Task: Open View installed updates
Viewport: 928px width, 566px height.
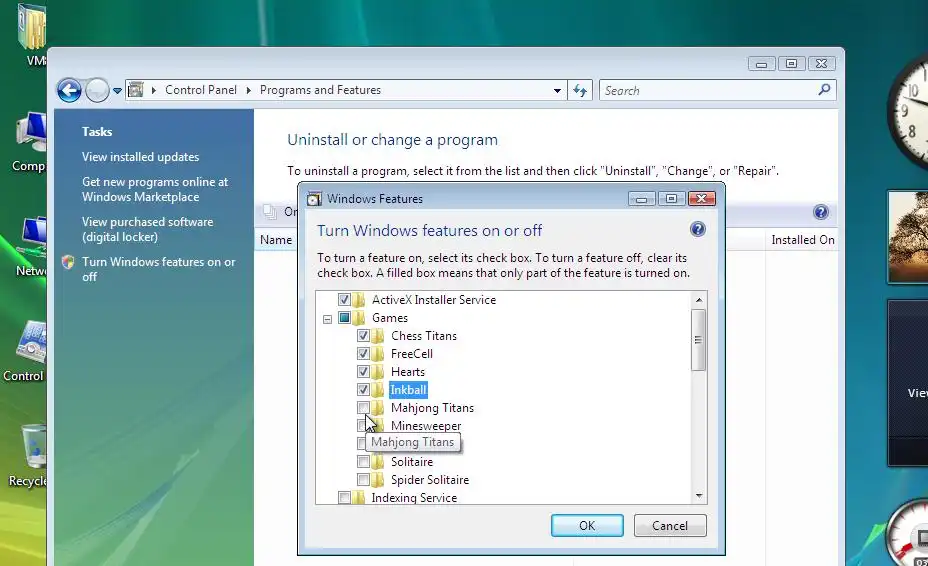Action: 140,157
